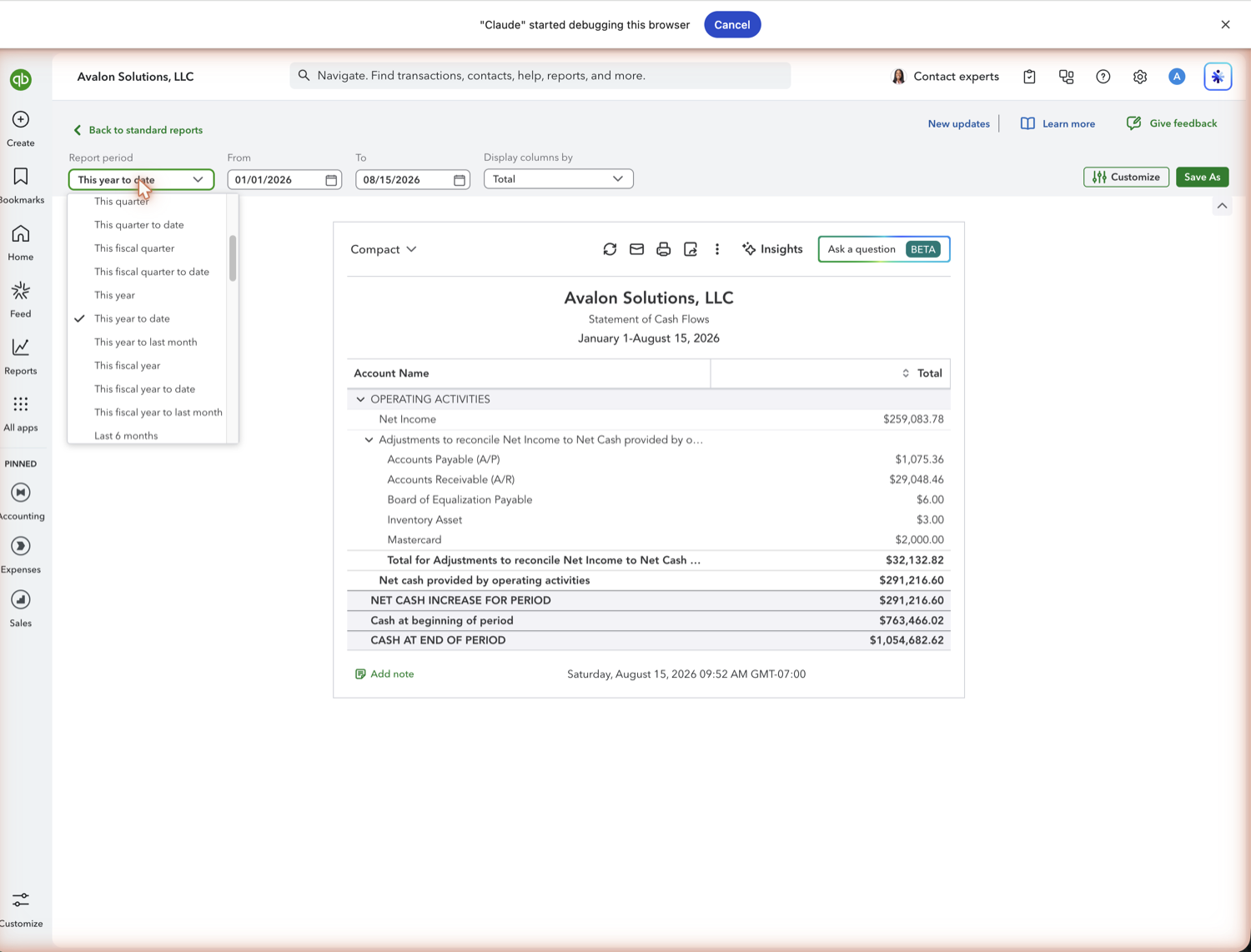Collapse the report header with the up chevron
The width and height of the screenshot is (1251, 952).
point(1222,206)
